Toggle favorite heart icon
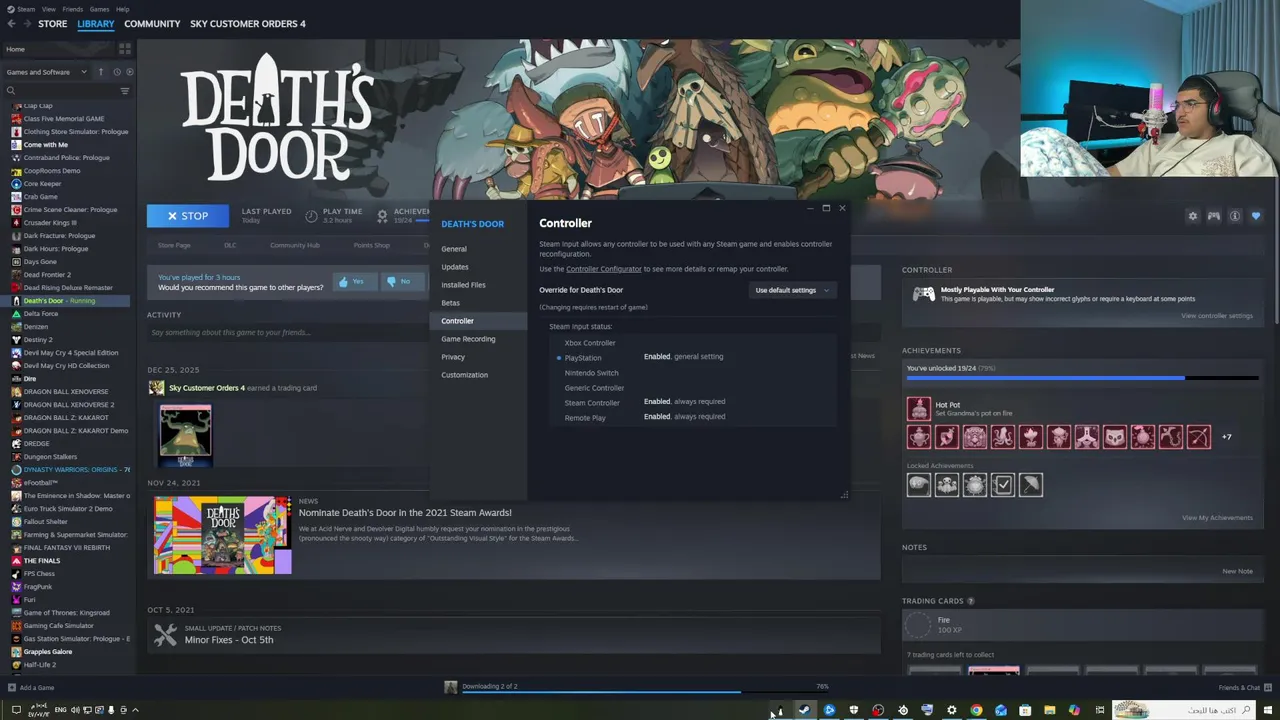 (x=1256, y=216)
